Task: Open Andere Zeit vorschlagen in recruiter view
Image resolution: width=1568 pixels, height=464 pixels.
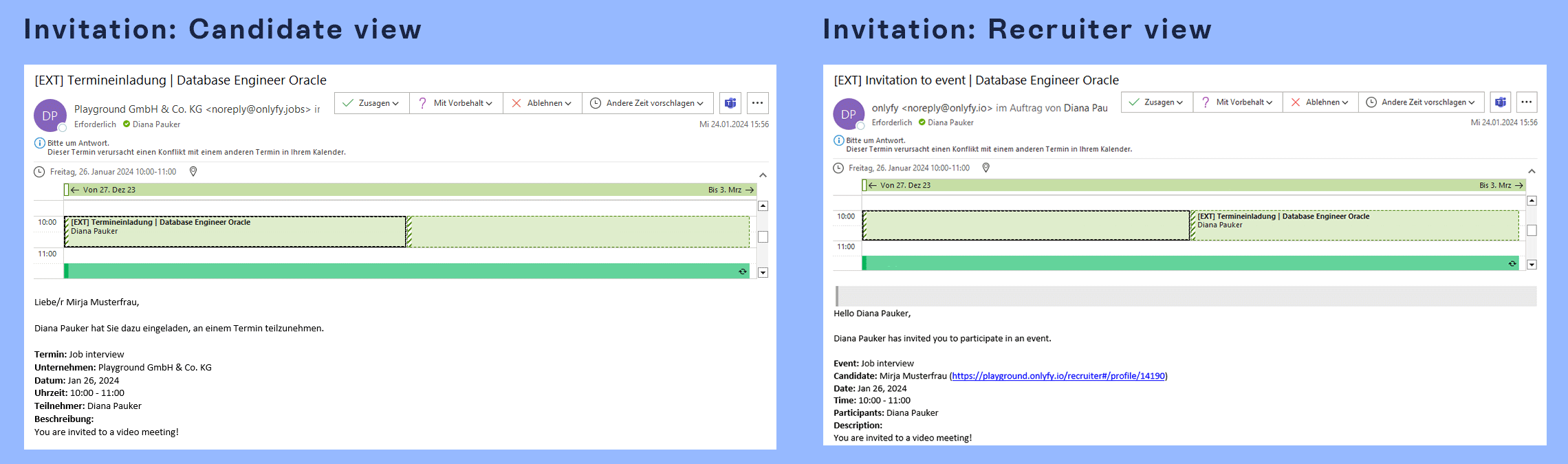Action: pos(1421,102)
